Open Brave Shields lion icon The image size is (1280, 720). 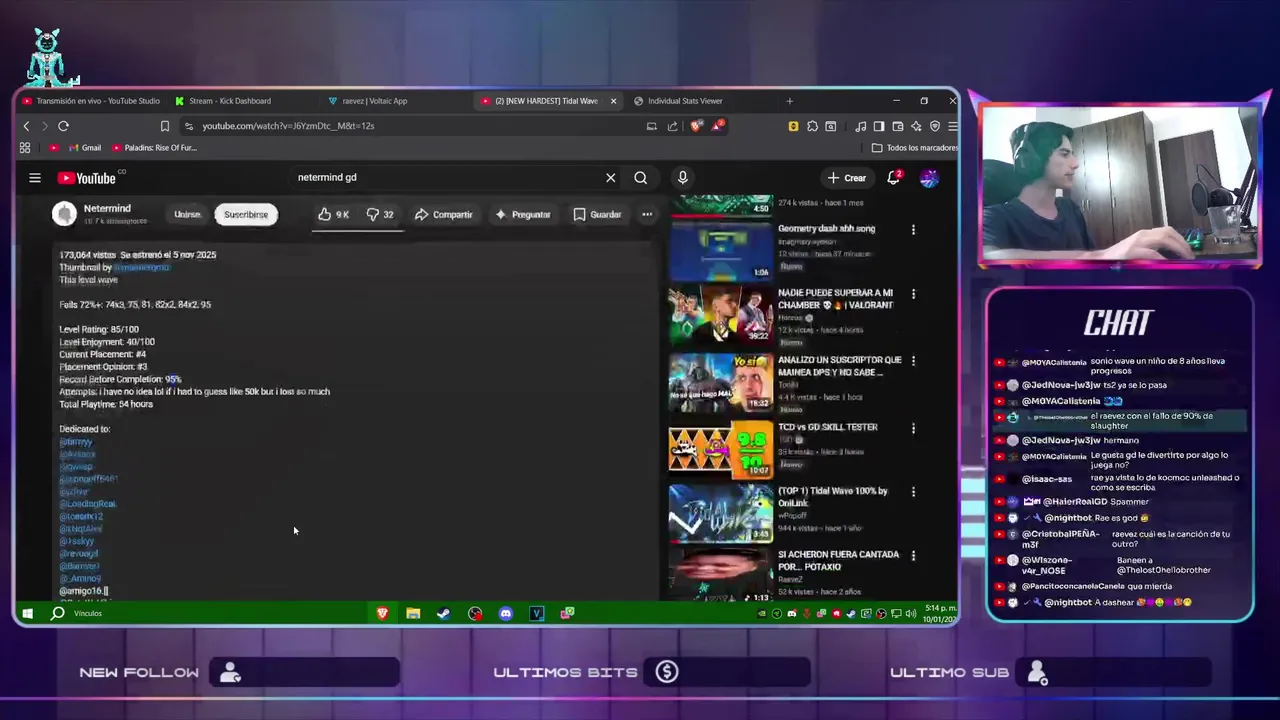point(697,126)
